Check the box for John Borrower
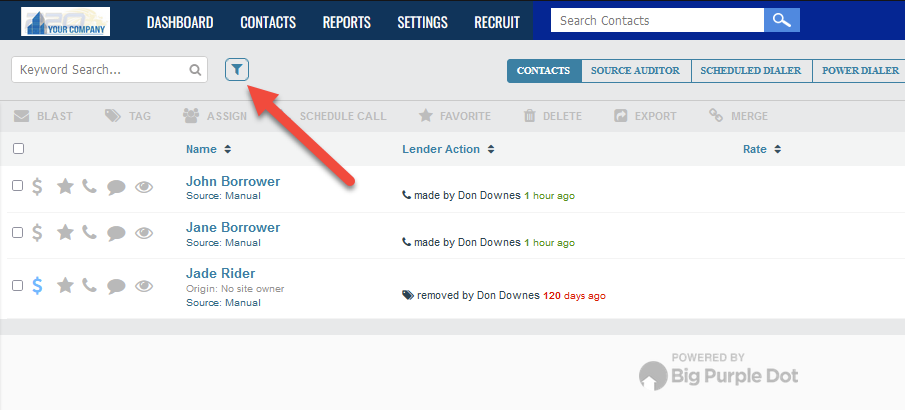This screenshot has width=905, height=410. click(x=17, y=186)
